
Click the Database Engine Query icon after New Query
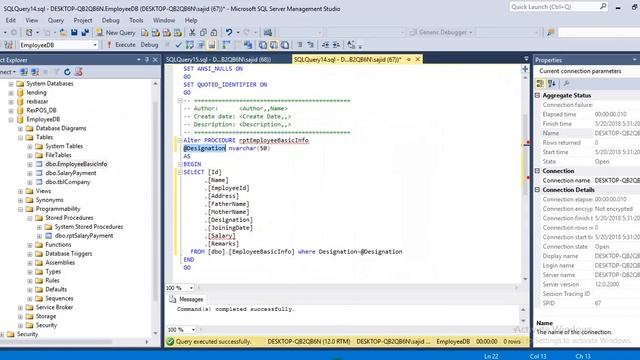pyautogui.click(x=145, y=33)
